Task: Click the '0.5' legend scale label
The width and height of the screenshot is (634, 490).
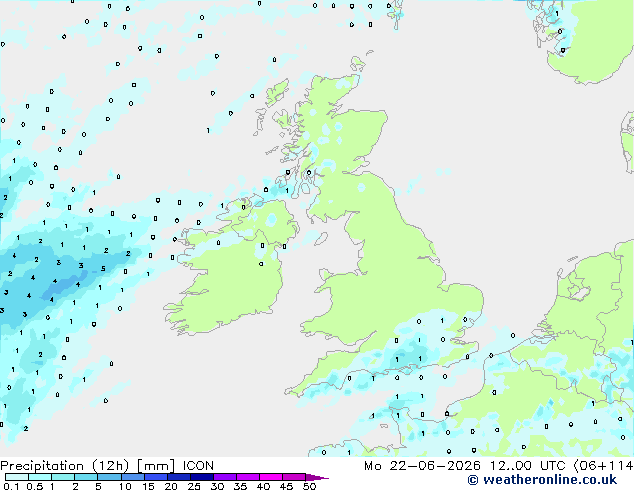Action: coord(35,486)
